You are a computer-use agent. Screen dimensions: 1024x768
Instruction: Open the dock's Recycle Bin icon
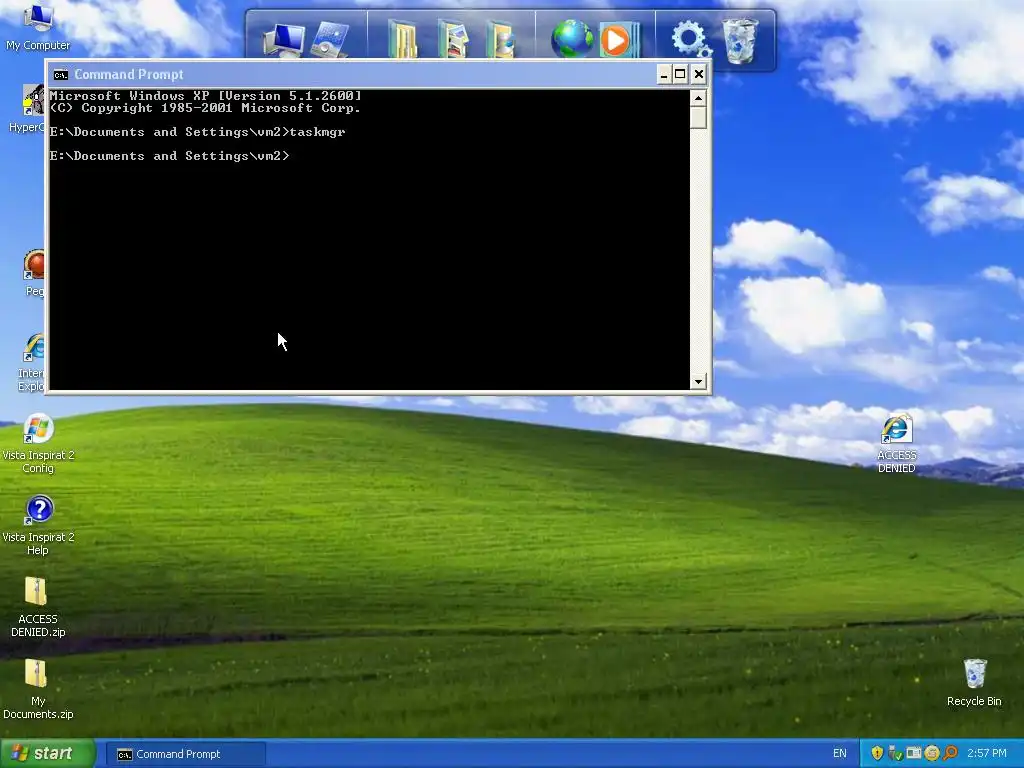coord(740,40)
